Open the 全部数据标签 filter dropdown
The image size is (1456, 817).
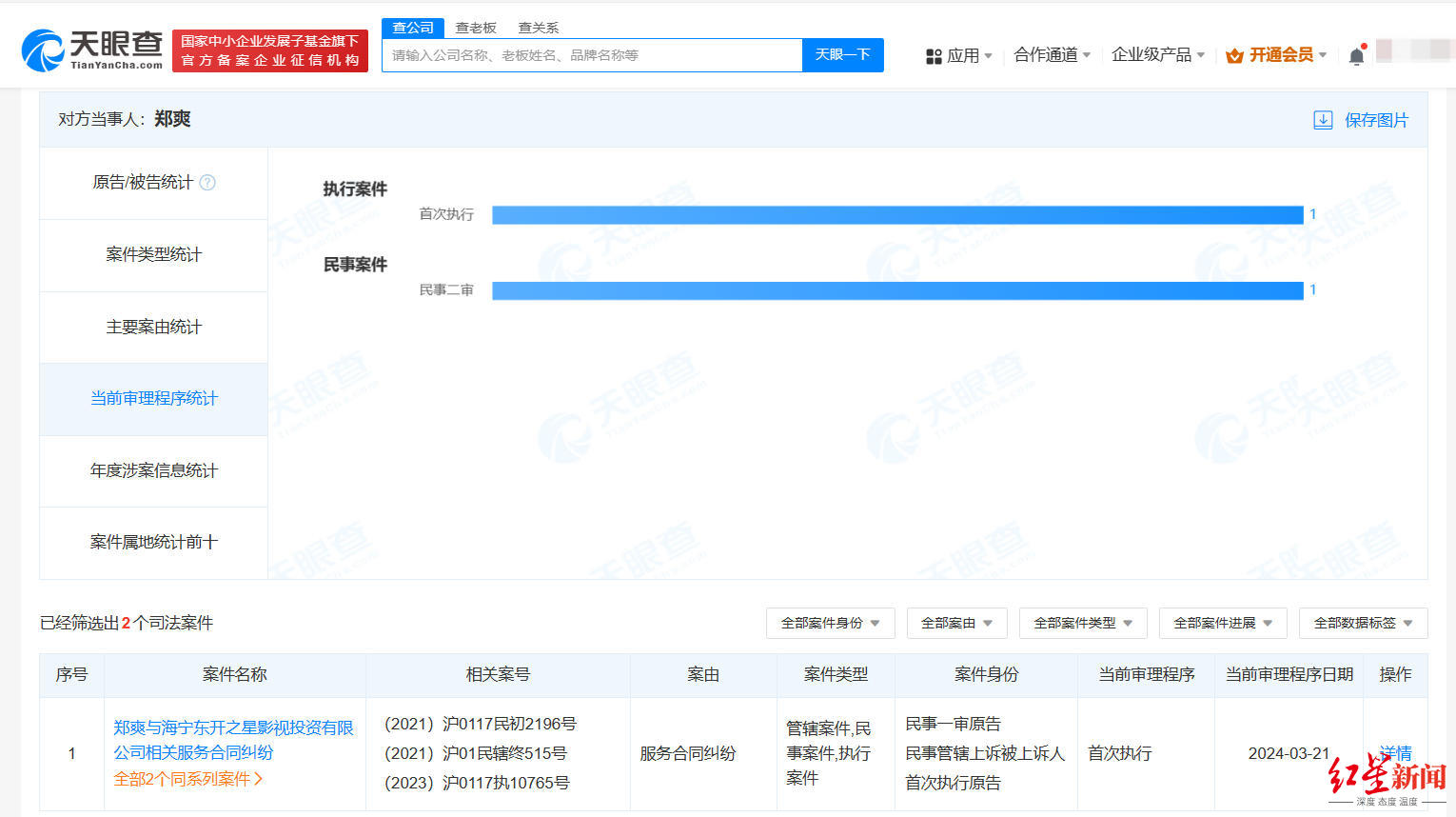tap(1363, 623)
